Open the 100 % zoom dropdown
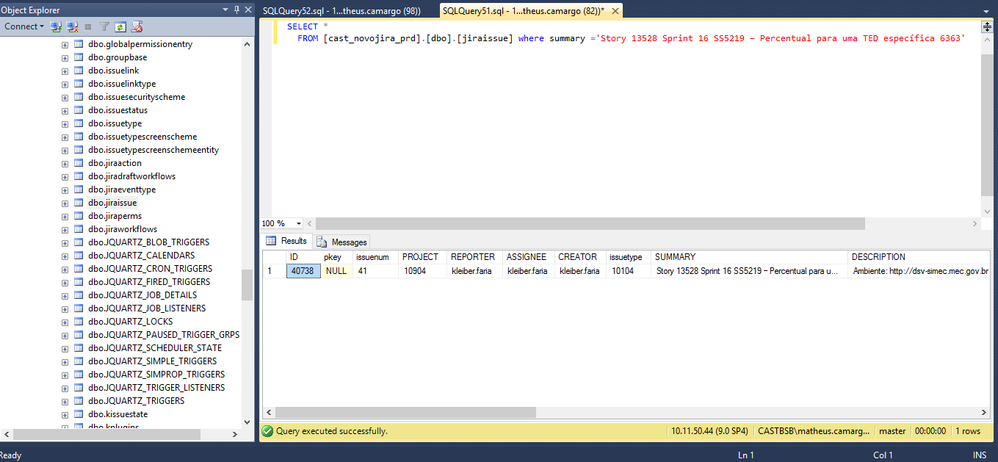Viewport: 998px width, 462px height. [x=299, y=224]
